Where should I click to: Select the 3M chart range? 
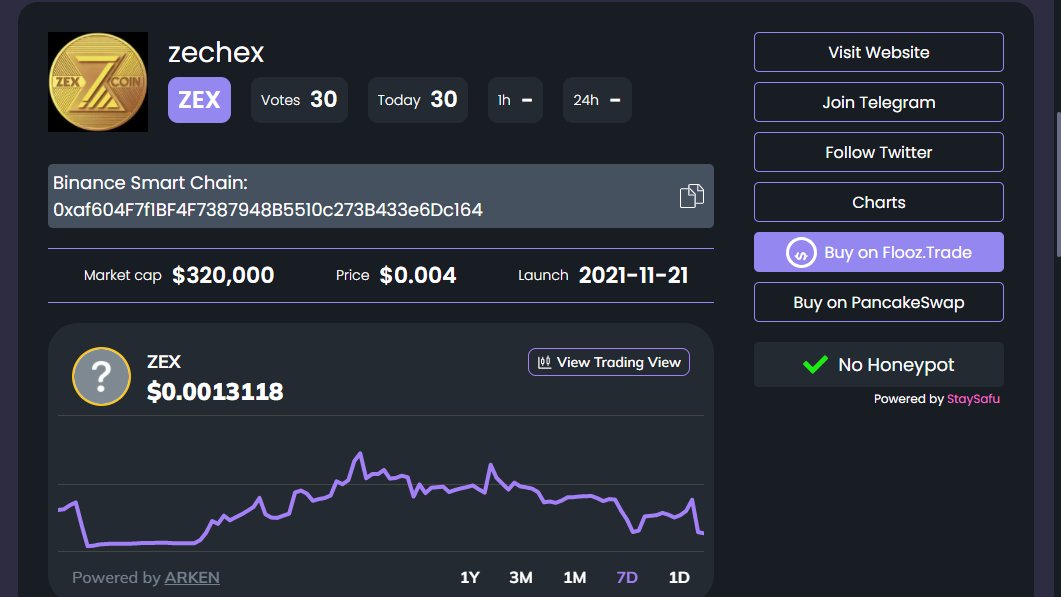pos(520,577)
